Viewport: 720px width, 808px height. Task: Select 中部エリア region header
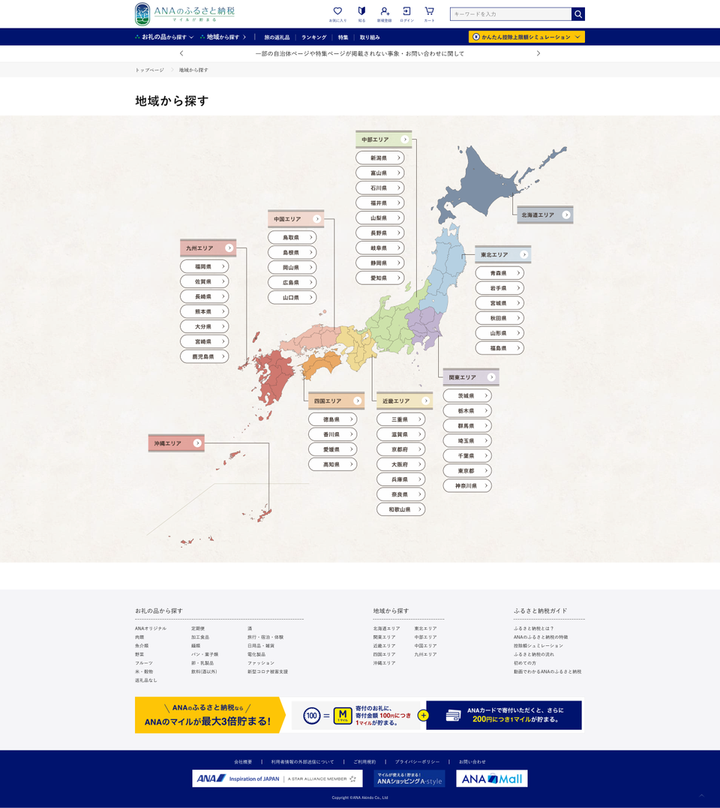(383, 140)
